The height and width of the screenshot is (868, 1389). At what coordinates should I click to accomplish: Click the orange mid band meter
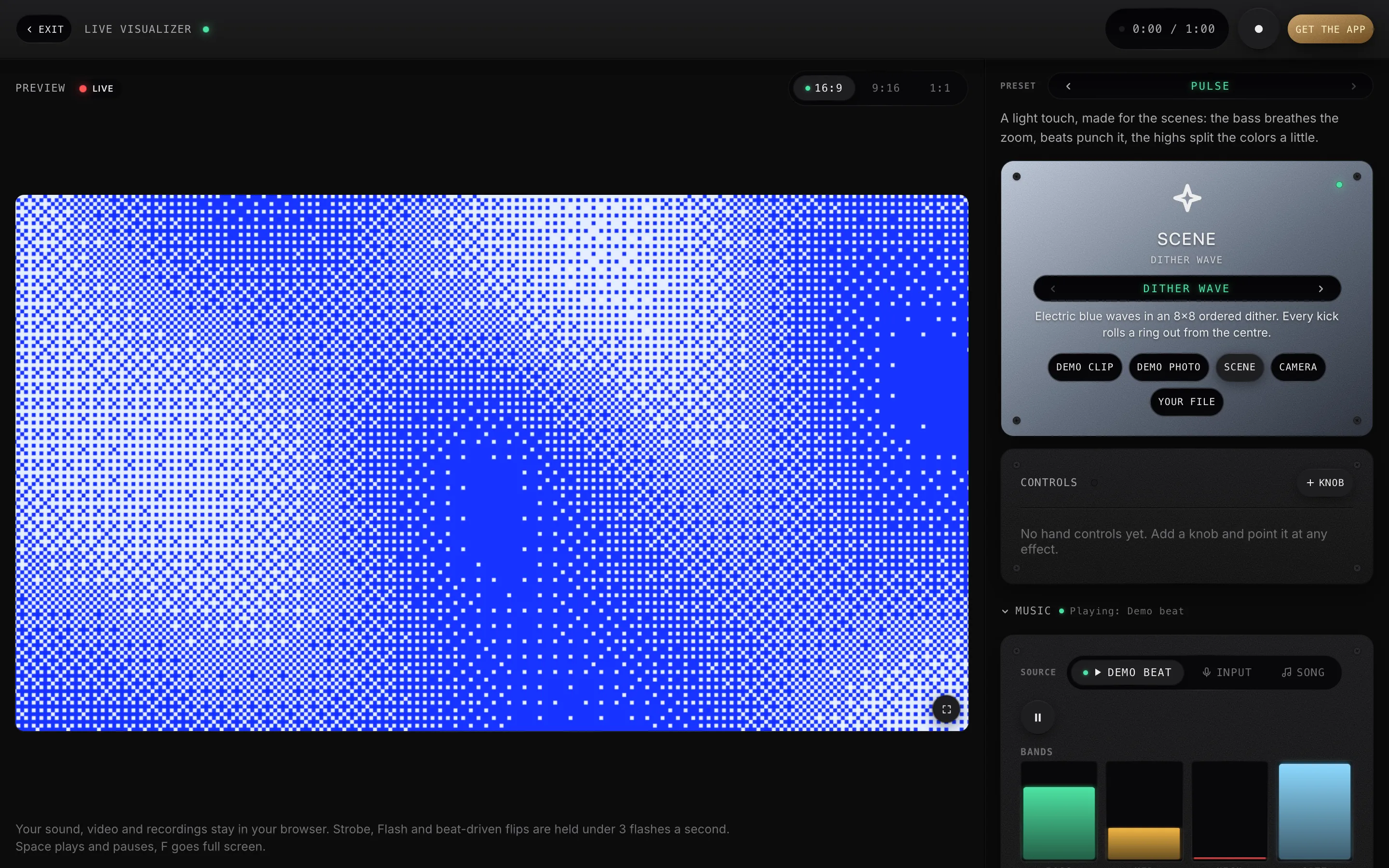click(1144, 811)
